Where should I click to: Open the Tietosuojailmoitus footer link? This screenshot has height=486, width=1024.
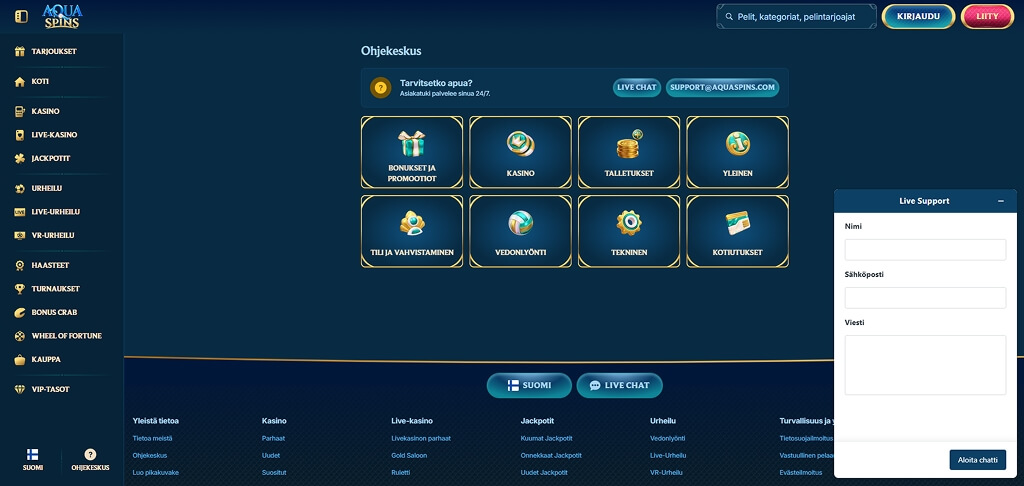(x=806, y=438)
